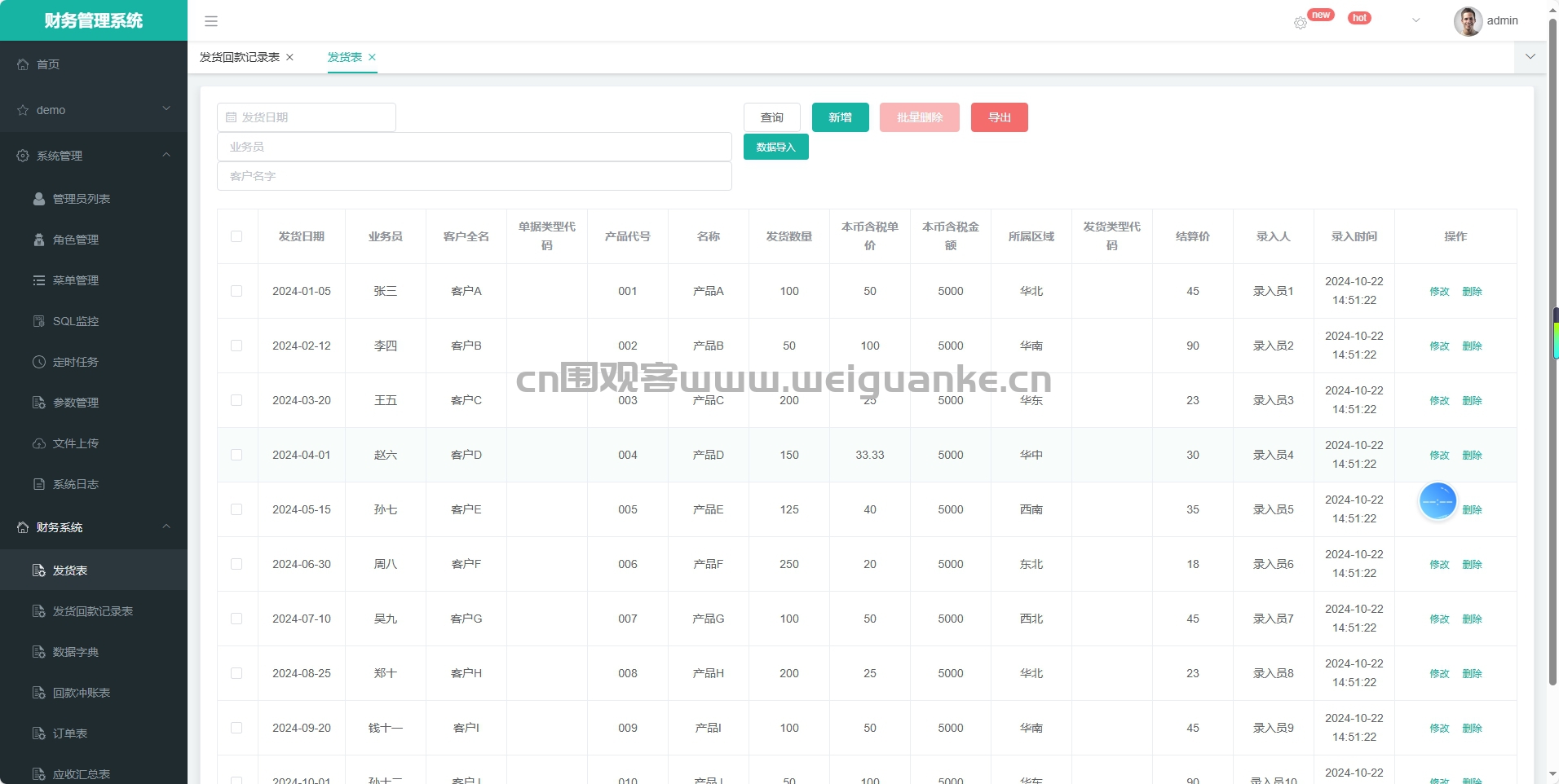Check the row for 2024-02-12
This screenshot has width=1559, height=784.
[x=236, y=346]
